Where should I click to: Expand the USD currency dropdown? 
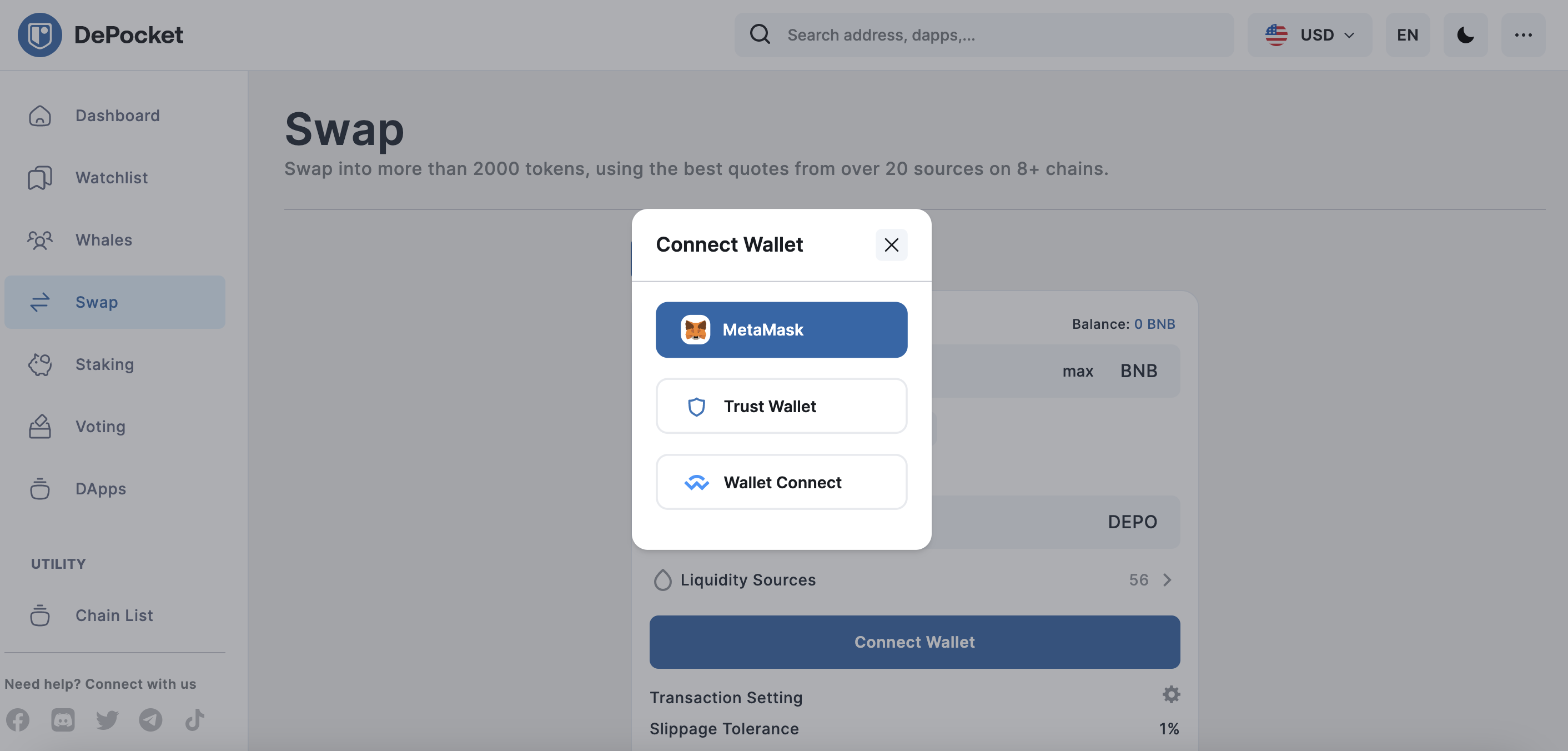[x=1309, y=35]
